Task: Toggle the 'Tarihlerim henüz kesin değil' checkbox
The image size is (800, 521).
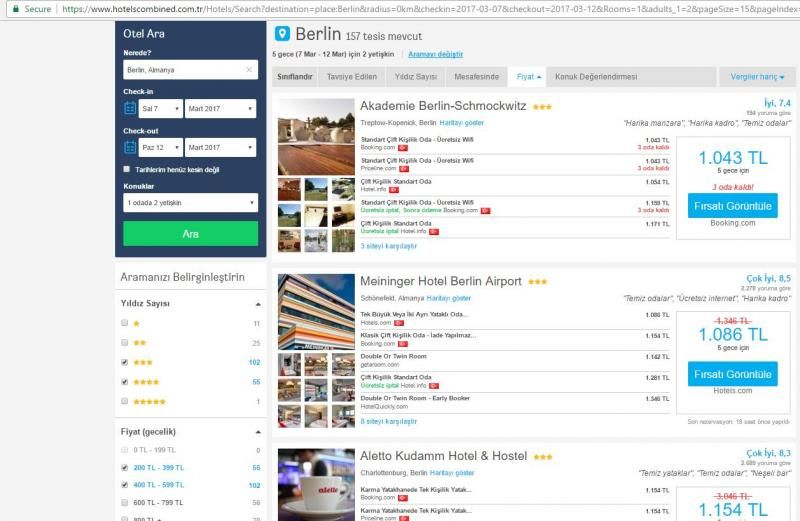Action: [127, 170]
